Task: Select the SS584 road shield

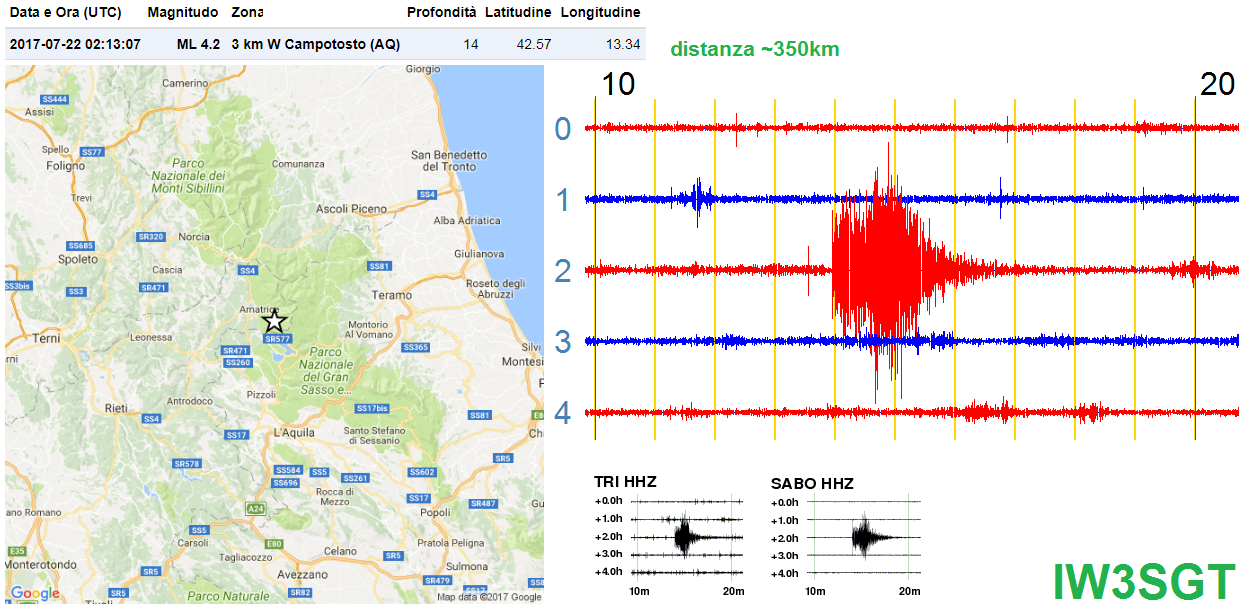Action: pyautogui.click(x=288, y=470)
